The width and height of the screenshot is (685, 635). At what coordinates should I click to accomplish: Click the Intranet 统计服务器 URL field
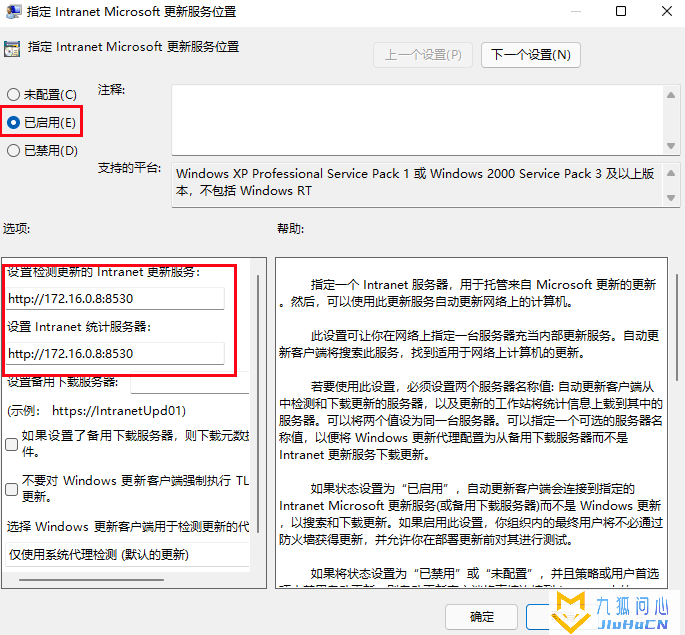pyautogui.click(x=115, y=353)
